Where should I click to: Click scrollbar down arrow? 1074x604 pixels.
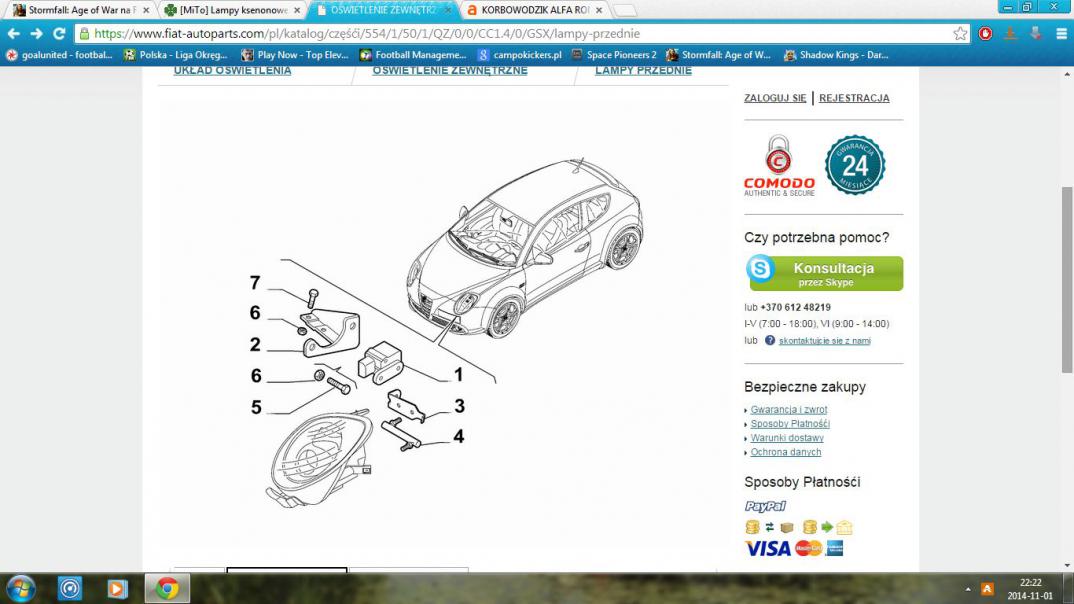pyautogui.click(x=1066, y=566)
